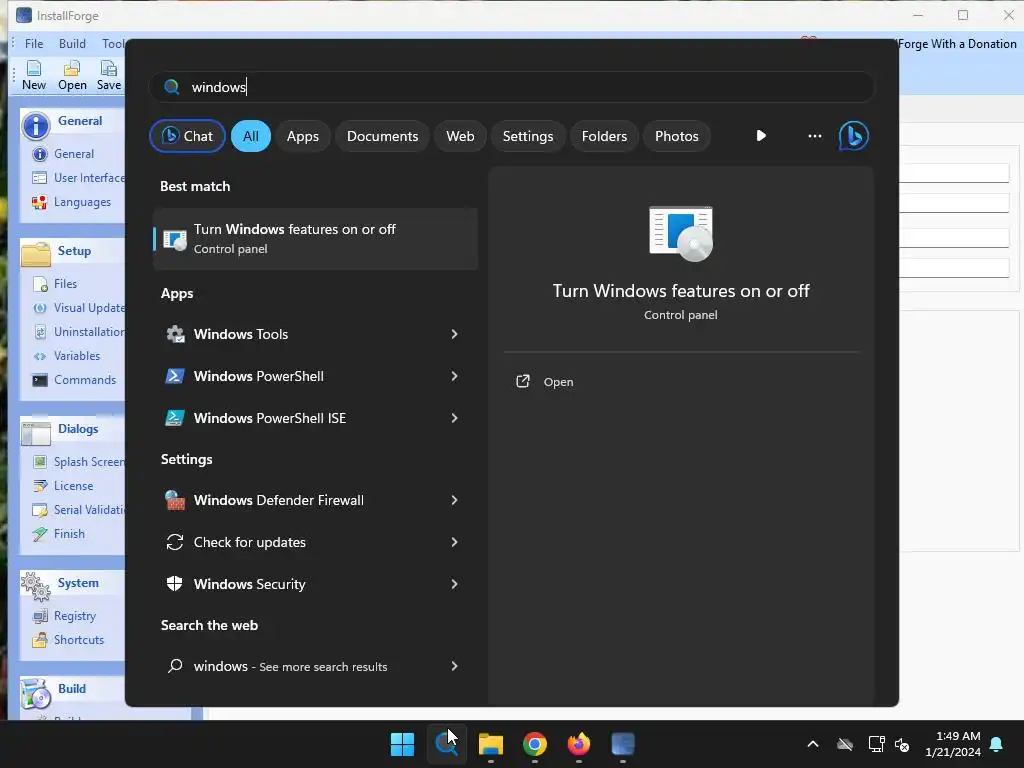
Task: Click the Windows Defender Firewall icon
Action: [174, 500]
